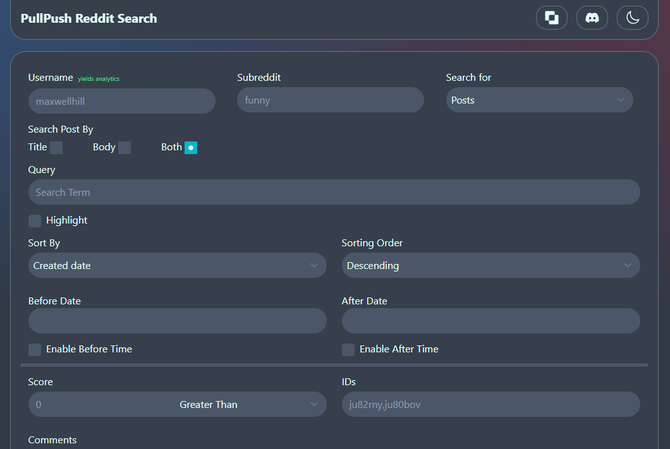The width and height of the screenshot is (670, 449).
Task: Check Enable Before Time
Action: 35,349
